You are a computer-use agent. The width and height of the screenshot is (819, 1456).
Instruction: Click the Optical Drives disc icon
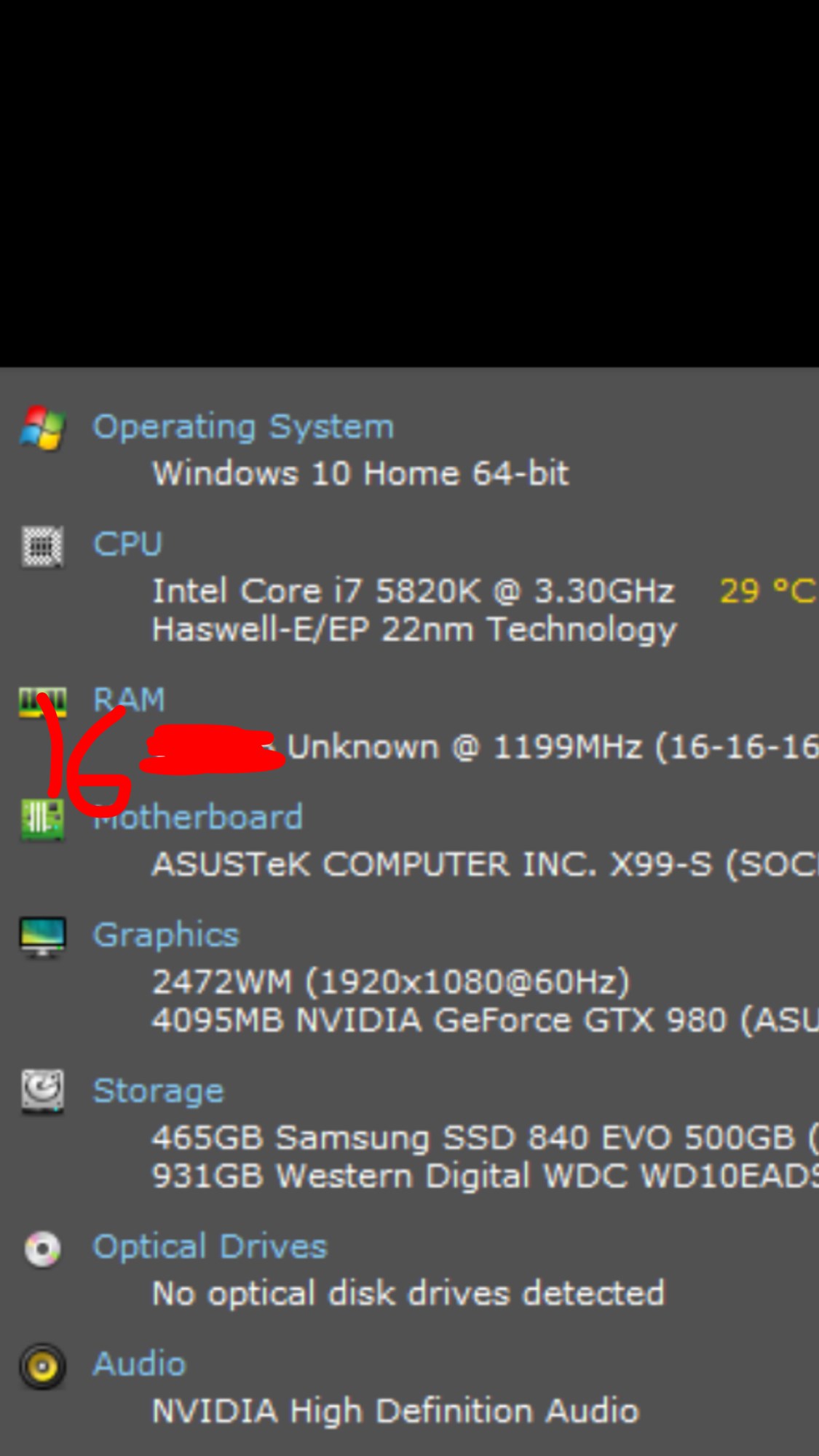(42, 1249)
